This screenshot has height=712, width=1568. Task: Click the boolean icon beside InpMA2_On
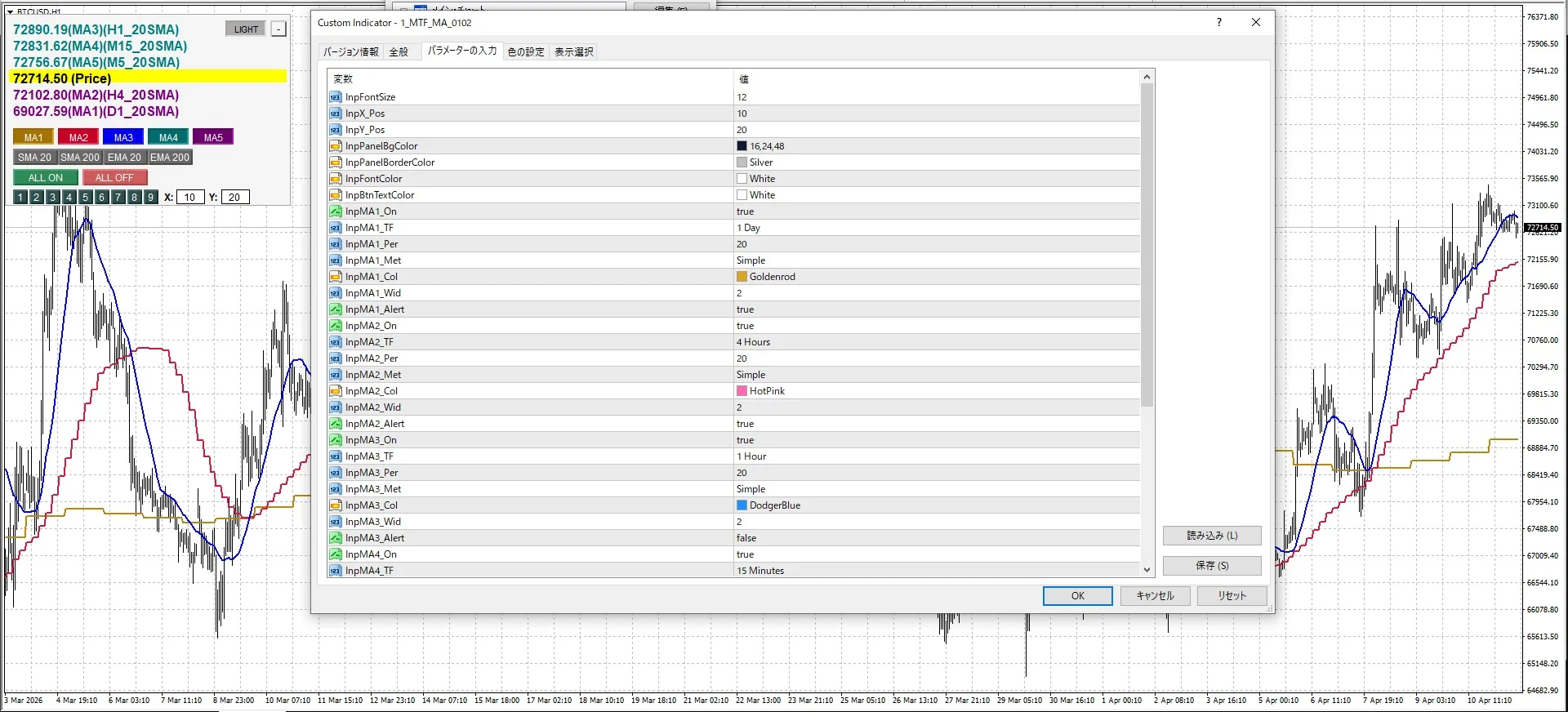335,326
